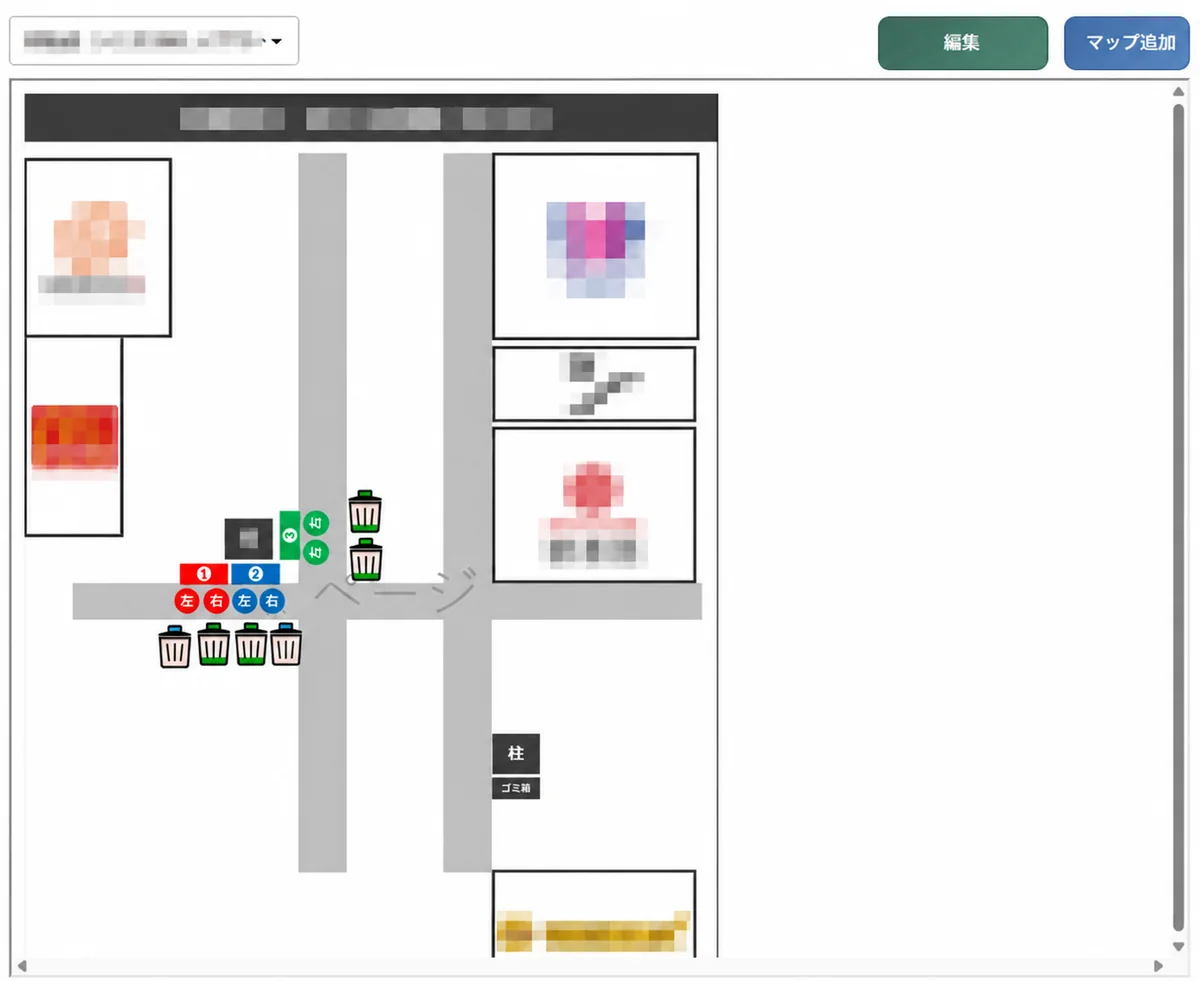The width and height of the screenshot is (1200, 981).
Task: Select trash bin under the red 左 marker
Action: (x=175, y=647)
